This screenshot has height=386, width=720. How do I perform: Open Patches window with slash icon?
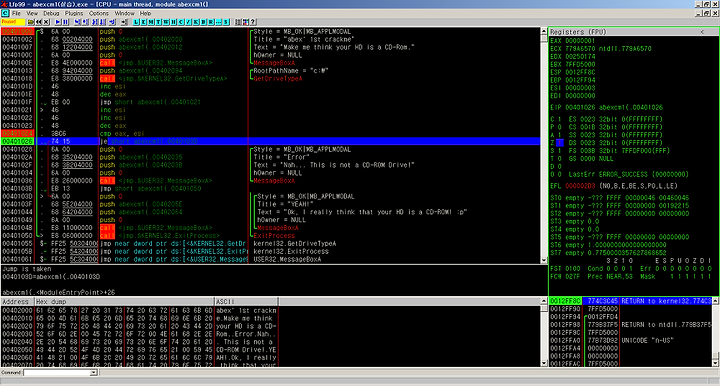pyautogui.click(x=188, y=22)
